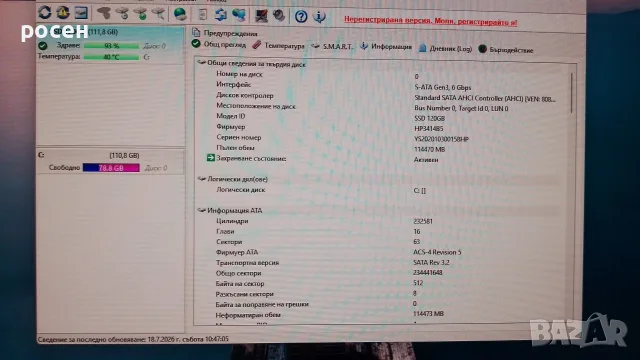The image size is (640, 360).
Task: Open the blue info bubble icon
Action: point(319,16)
